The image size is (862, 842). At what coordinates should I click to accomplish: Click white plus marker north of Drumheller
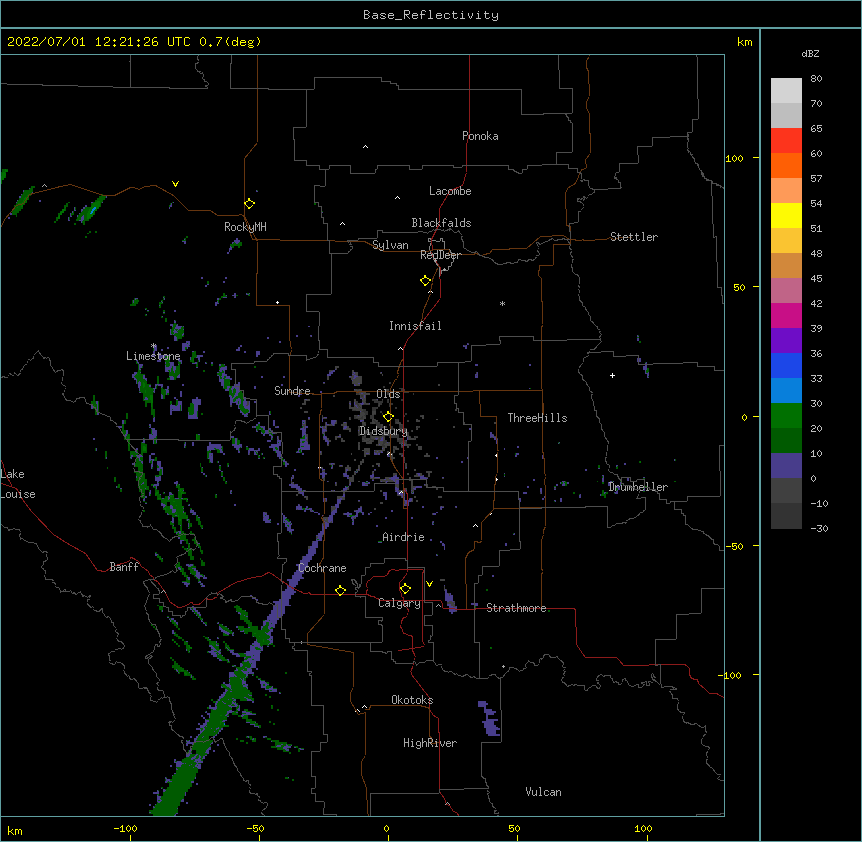(612, 375)
